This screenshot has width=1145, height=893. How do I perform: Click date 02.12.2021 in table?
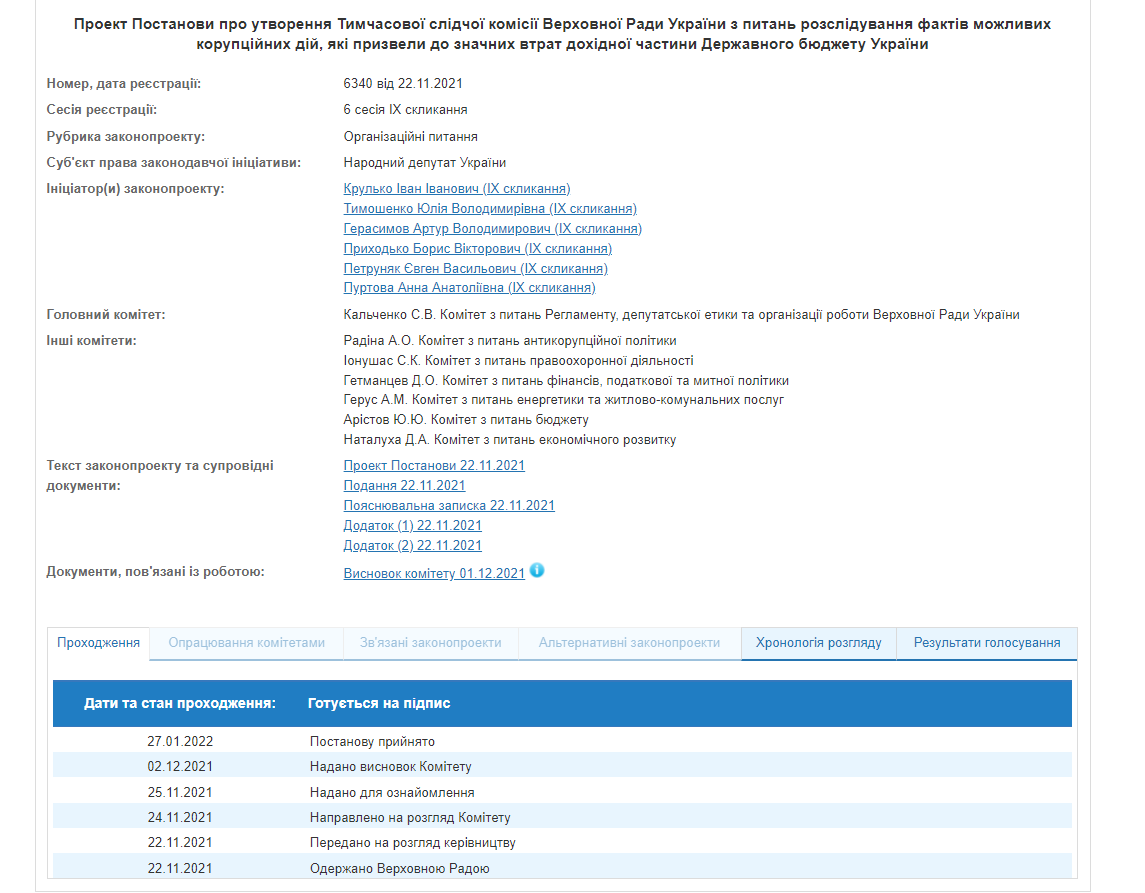(x=180, y=766)
